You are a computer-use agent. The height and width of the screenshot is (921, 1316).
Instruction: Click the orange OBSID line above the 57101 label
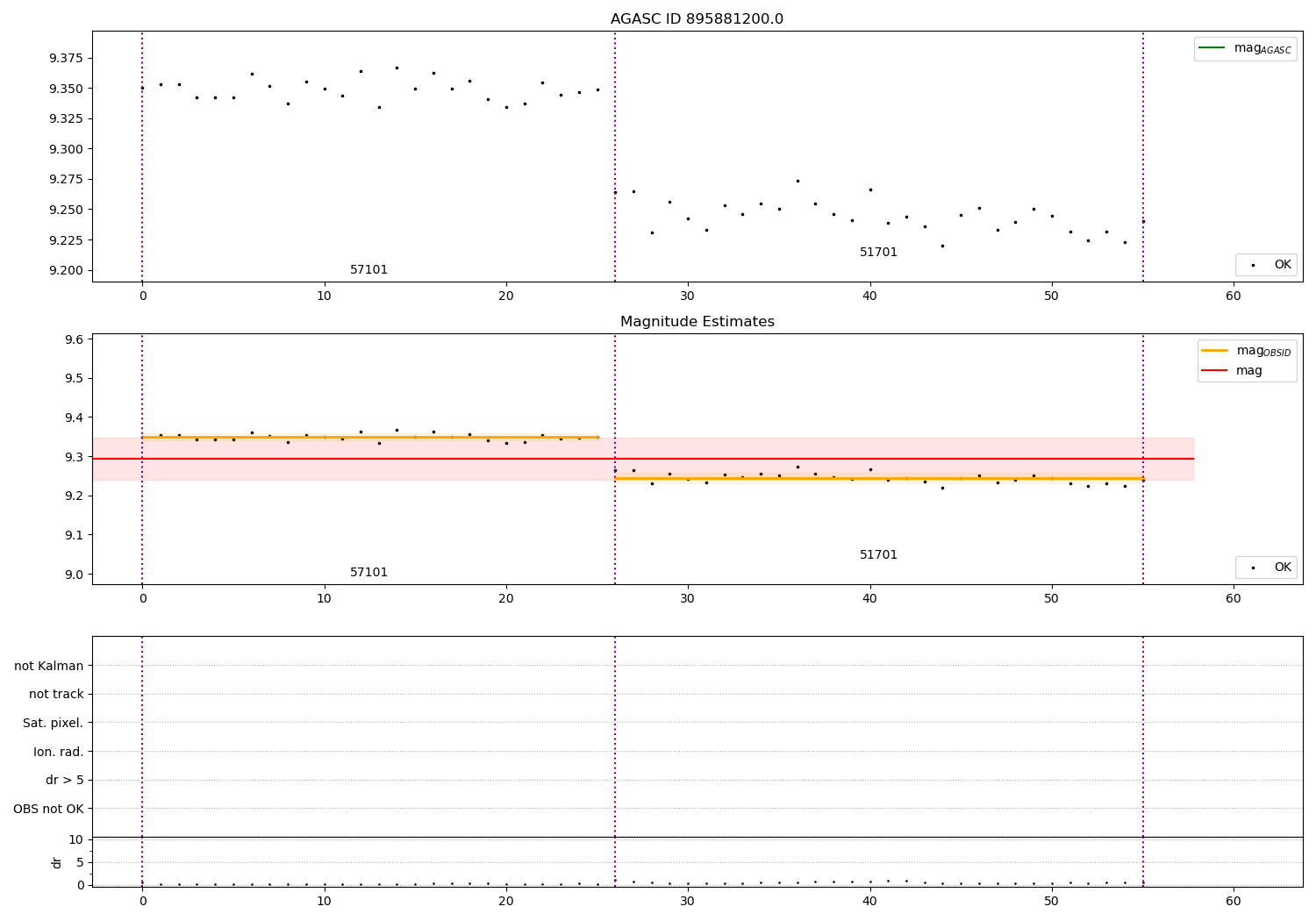(x=368, y=437)
